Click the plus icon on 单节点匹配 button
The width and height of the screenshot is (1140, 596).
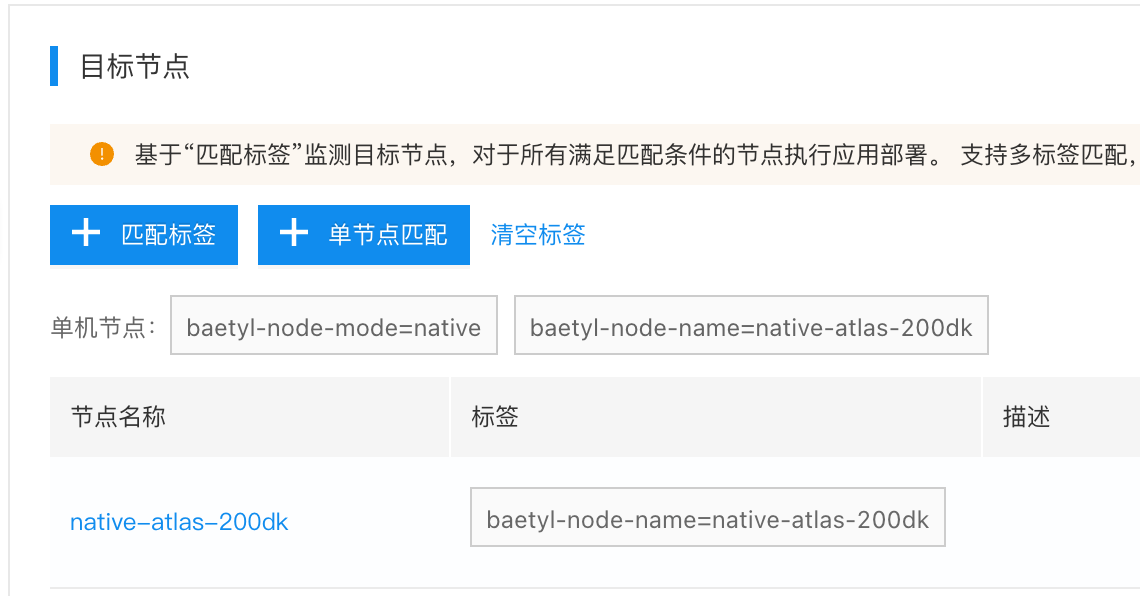pos(294,233)
